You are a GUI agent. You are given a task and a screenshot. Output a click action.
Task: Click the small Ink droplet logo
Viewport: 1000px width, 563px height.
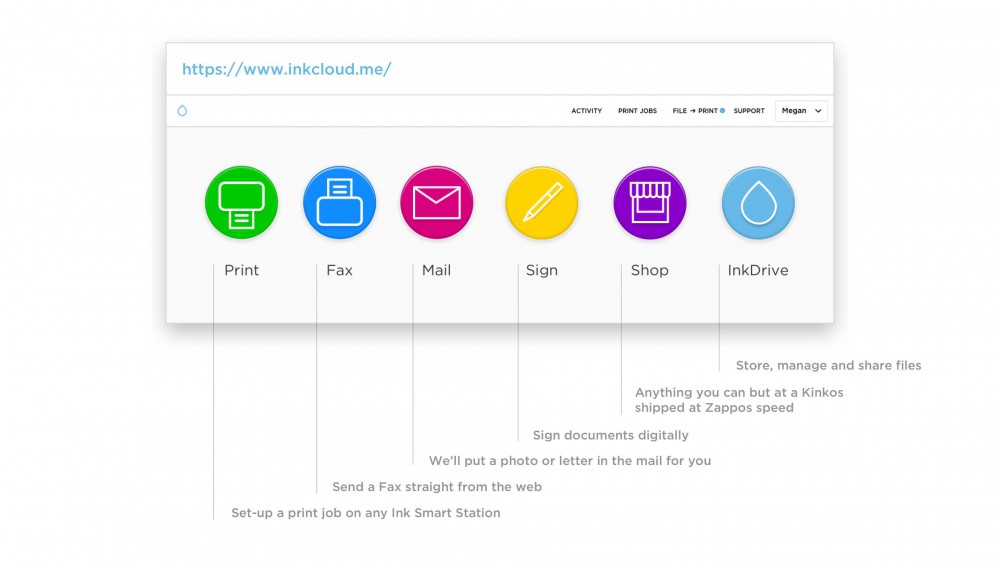(x=182, y=111)
